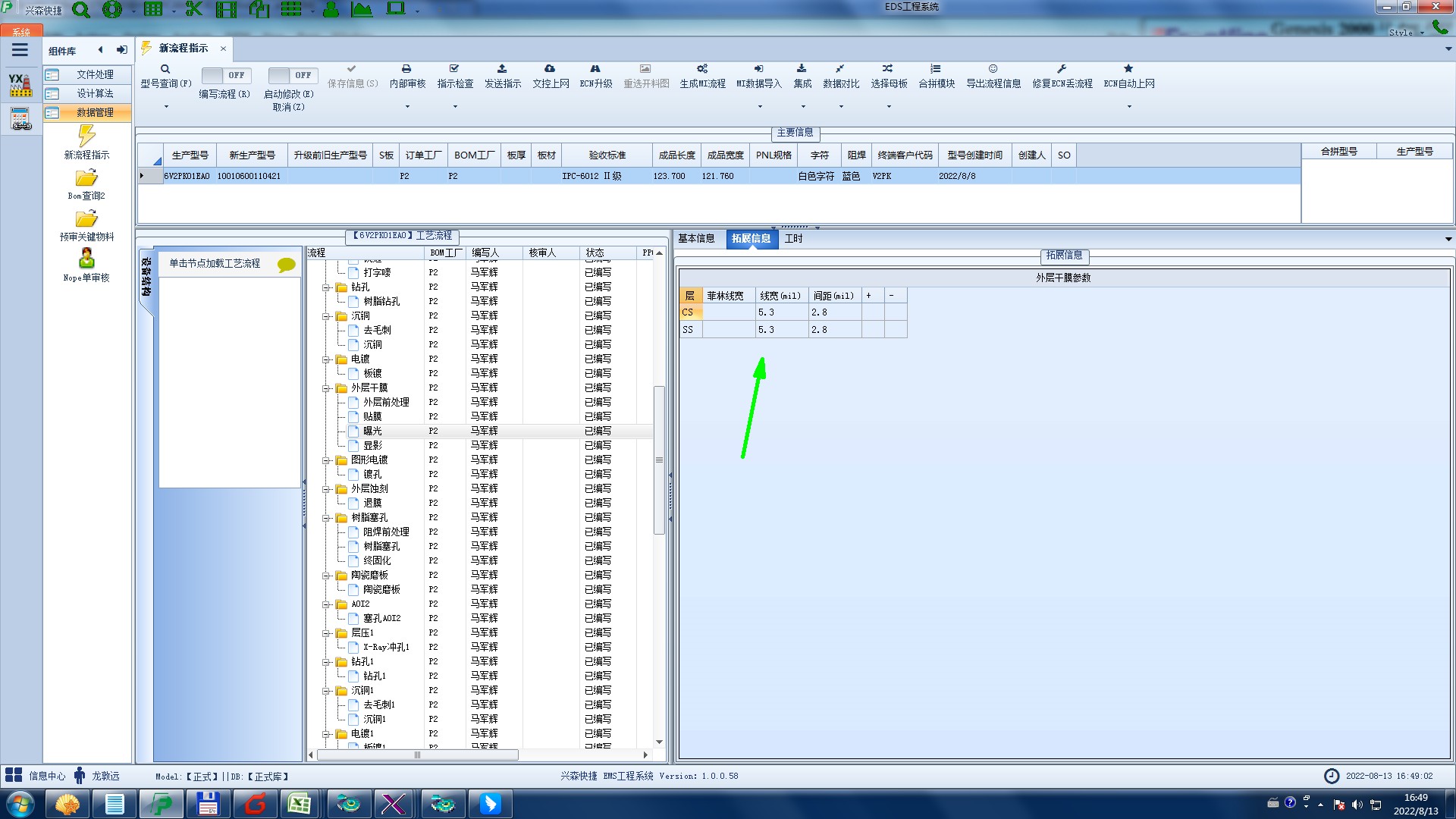Viewport: 1456px width, 819px height.
Task: Collapse component library with left arrow
Action: click(x=100, y=50)
